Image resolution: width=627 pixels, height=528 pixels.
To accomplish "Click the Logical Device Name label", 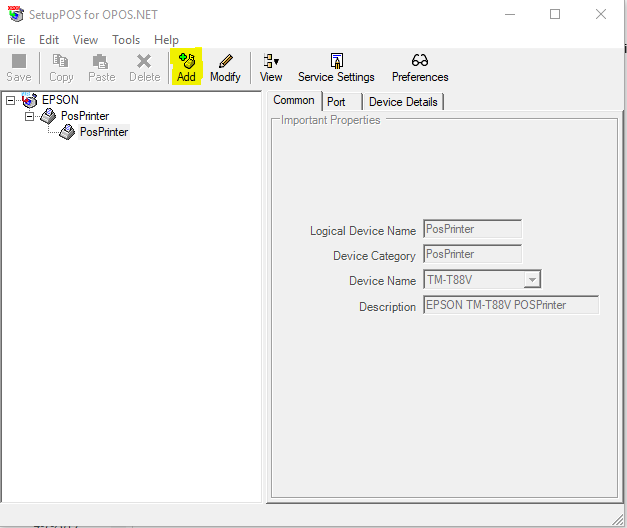I will (x=363, y=231).
